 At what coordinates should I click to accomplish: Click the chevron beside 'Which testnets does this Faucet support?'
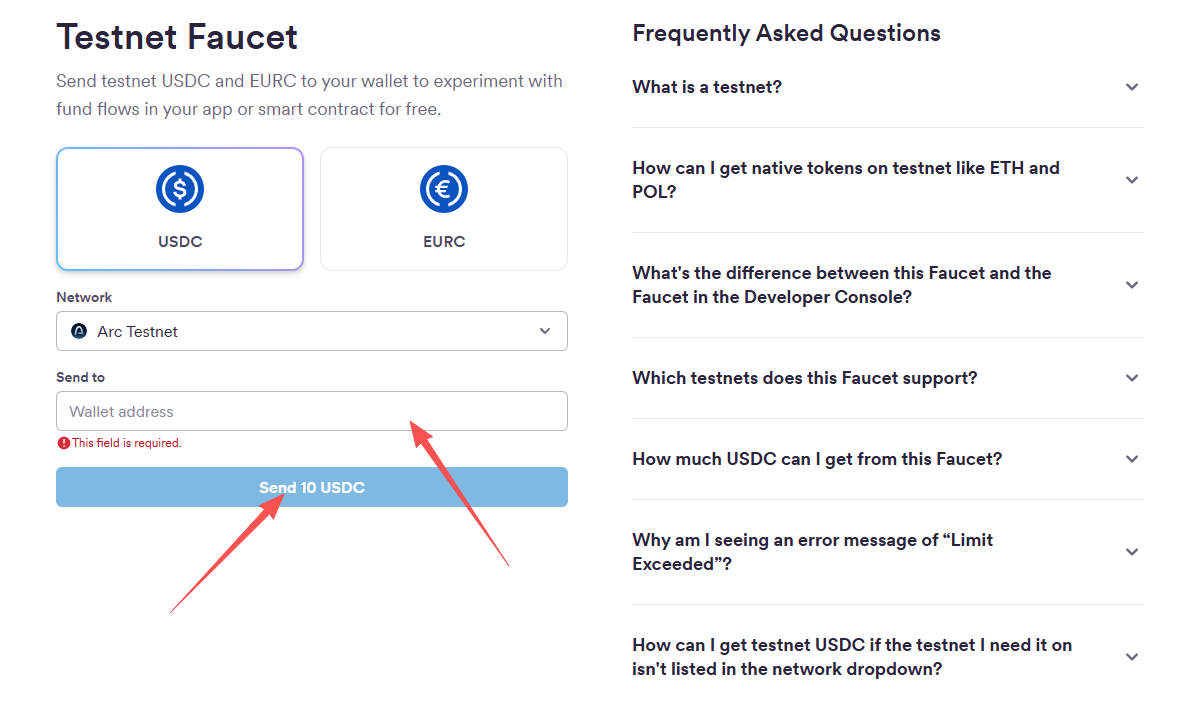[x=1131, y=378]
